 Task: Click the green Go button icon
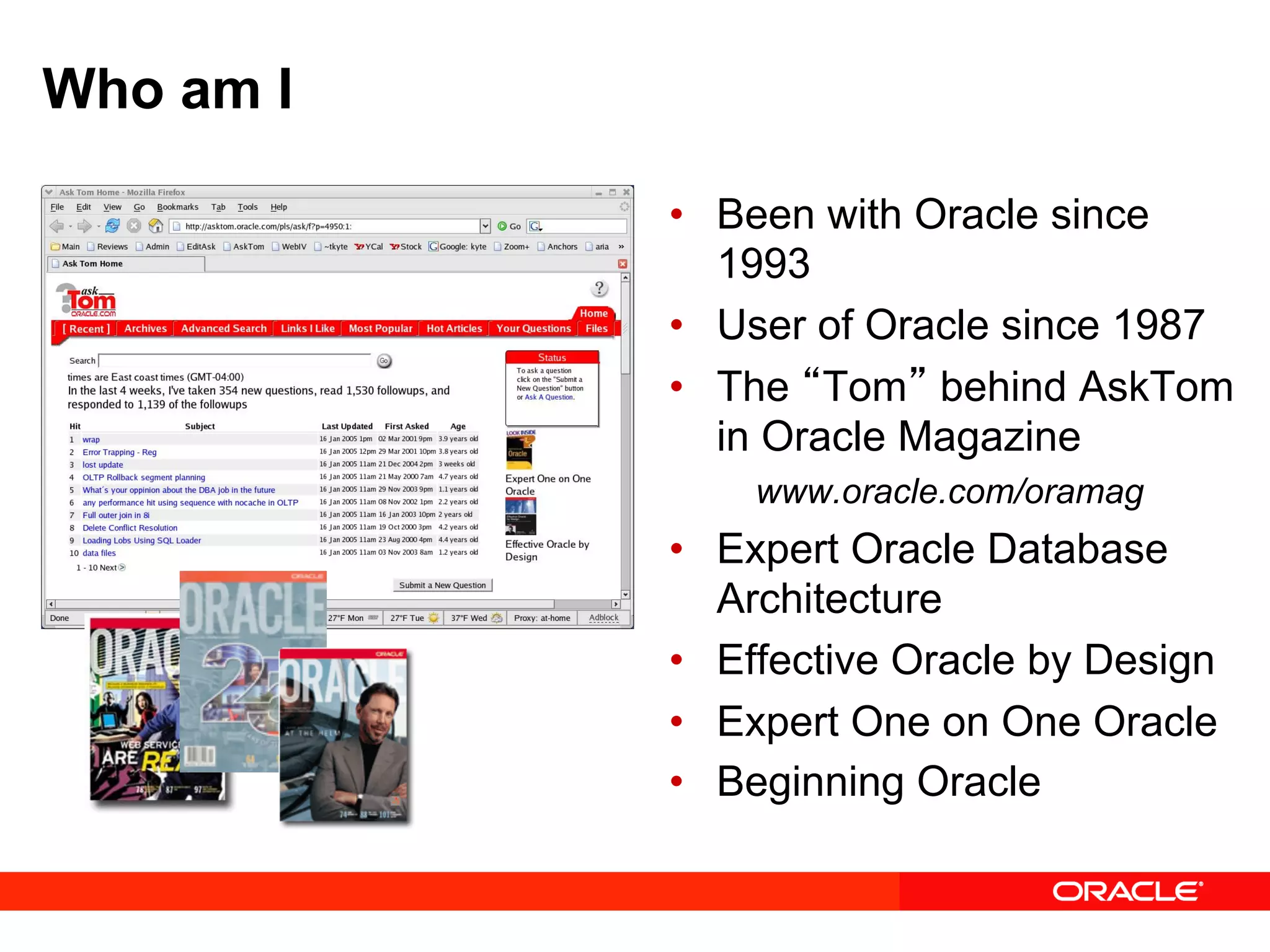(x=502, y=226)
